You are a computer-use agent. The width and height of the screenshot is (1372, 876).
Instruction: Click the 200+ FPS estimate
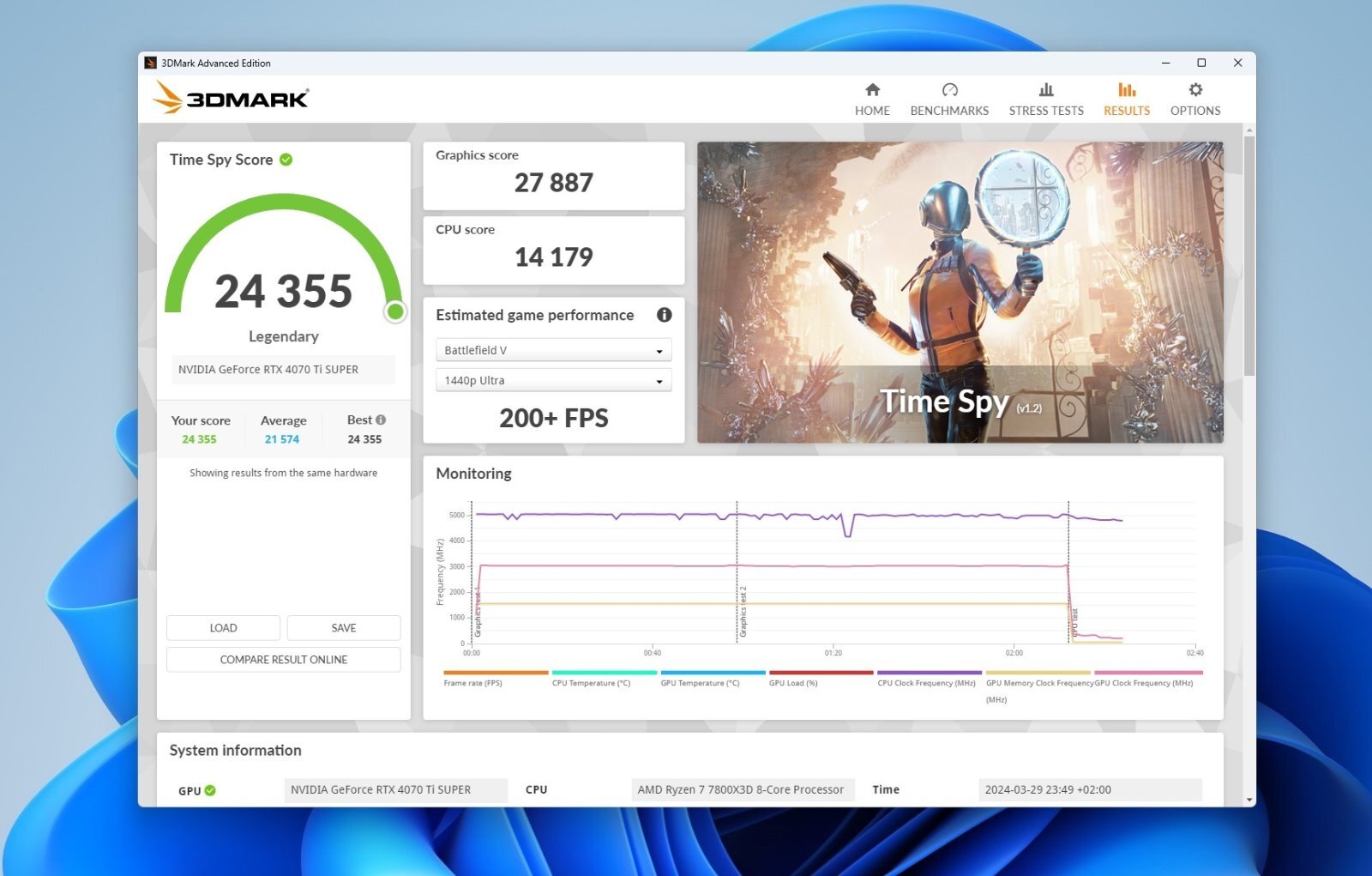pos(554,419)
